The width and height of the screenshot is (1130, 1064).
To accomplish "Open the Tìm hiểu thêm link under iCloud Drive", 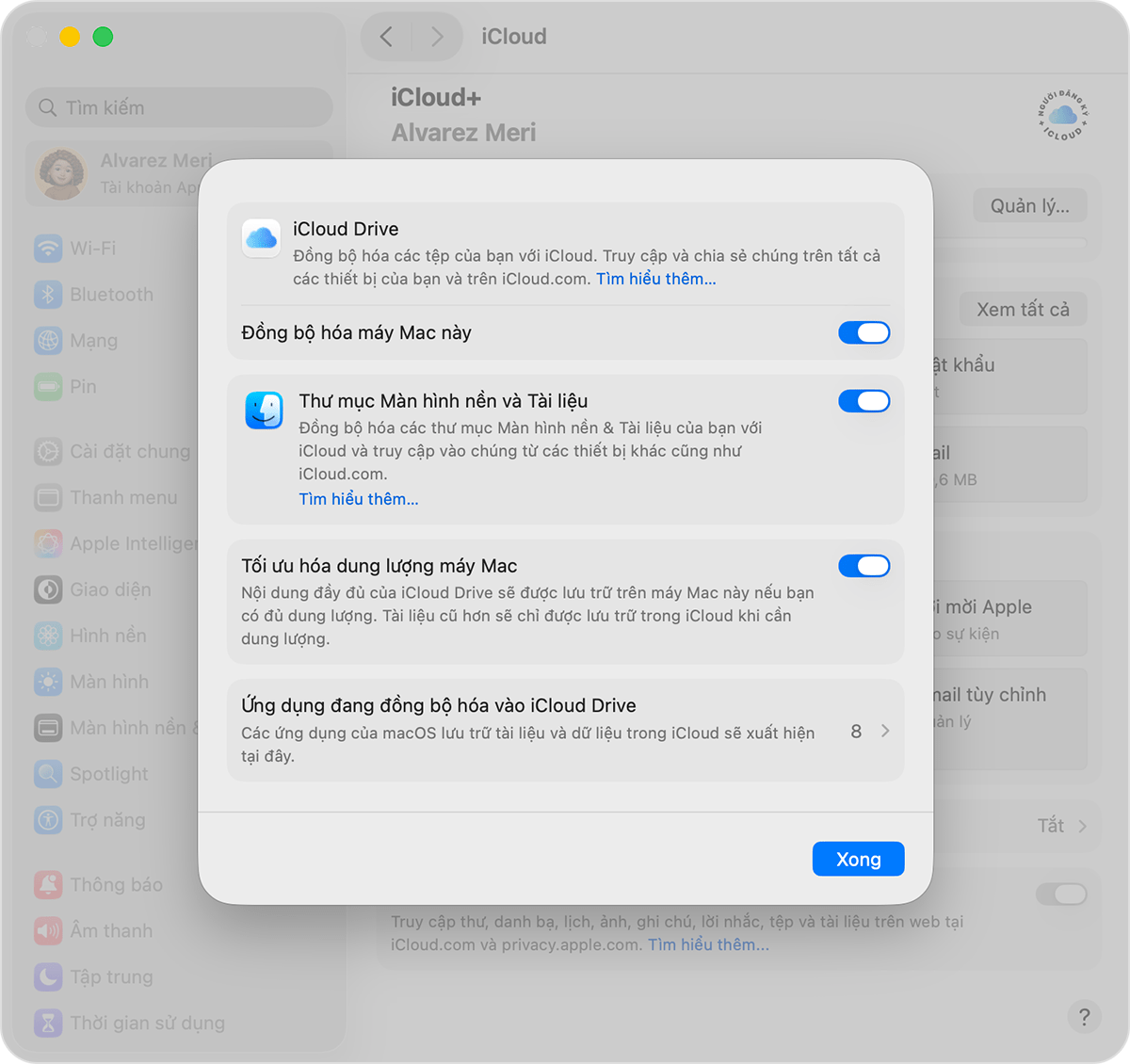I will (x=655, y=278).
